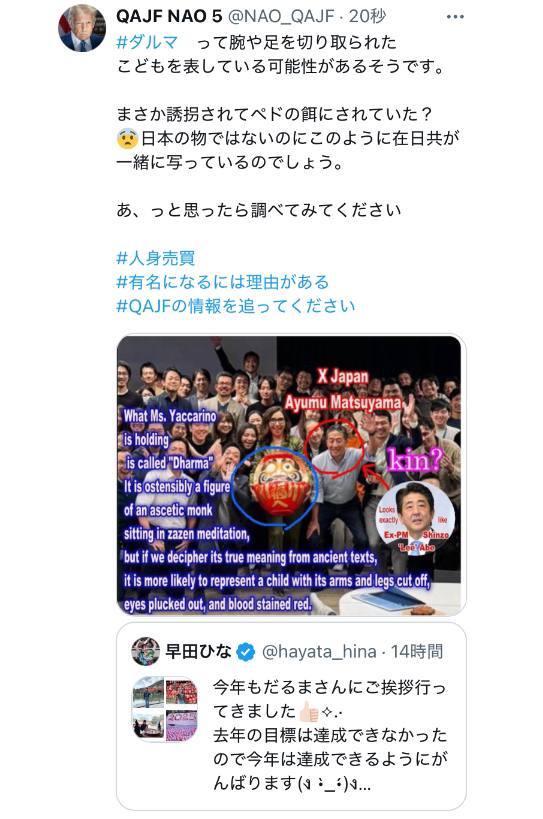The image size is (543, 819).
Task: Click the 早田ひな display name
Action: [x=198, y=651]
